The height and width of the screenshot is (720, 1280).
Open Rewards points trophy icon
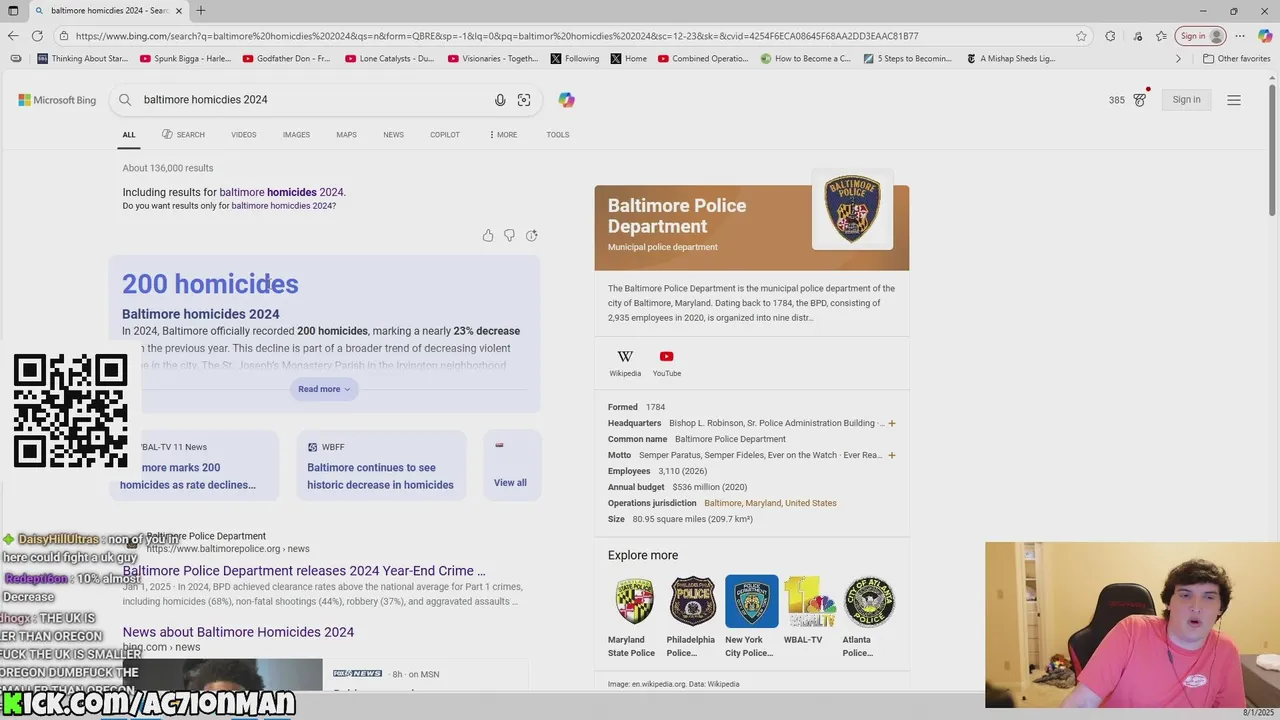point(1139,100)
